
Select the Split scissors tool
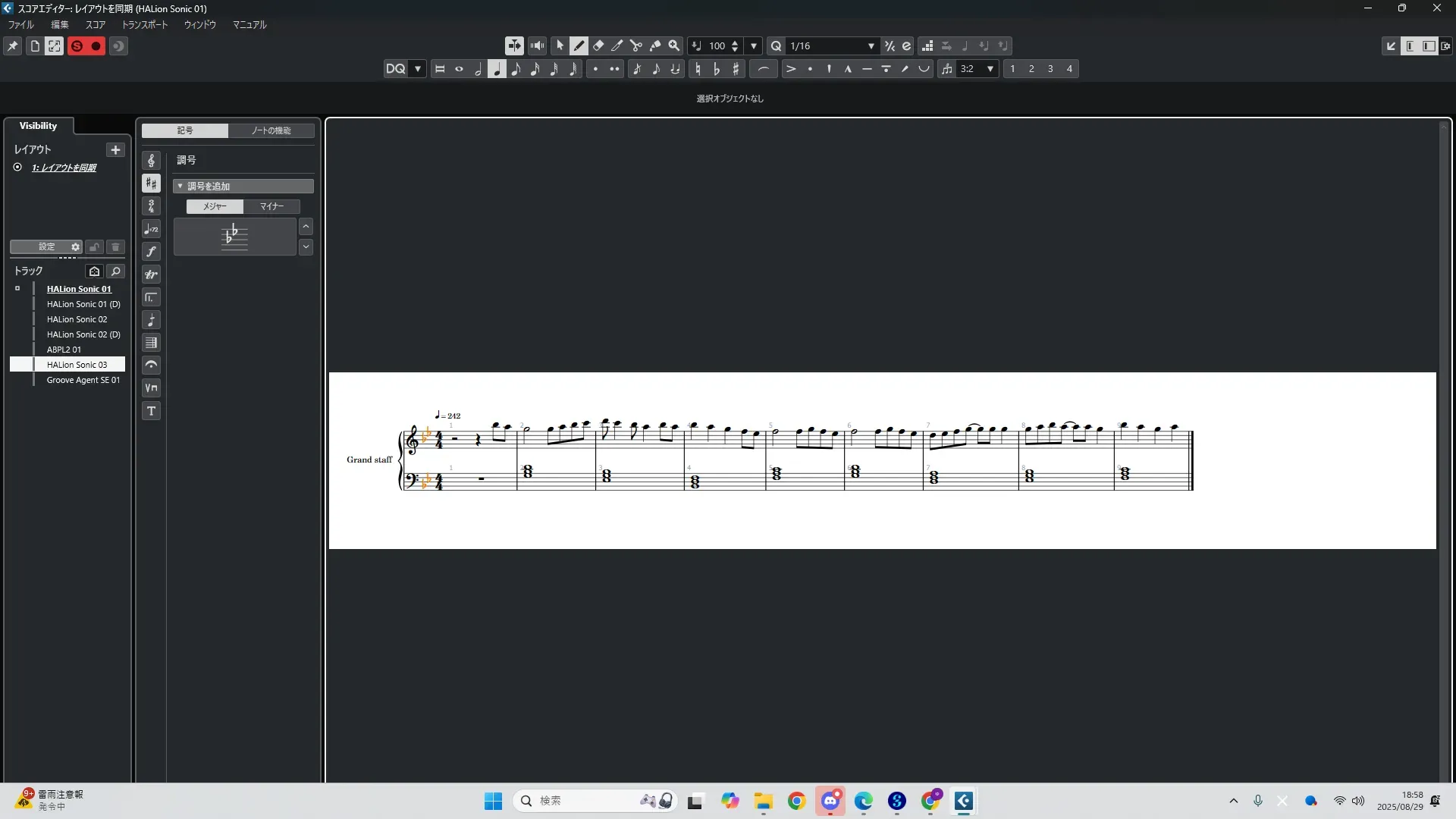pyautogui.click(x=636, y=46)
